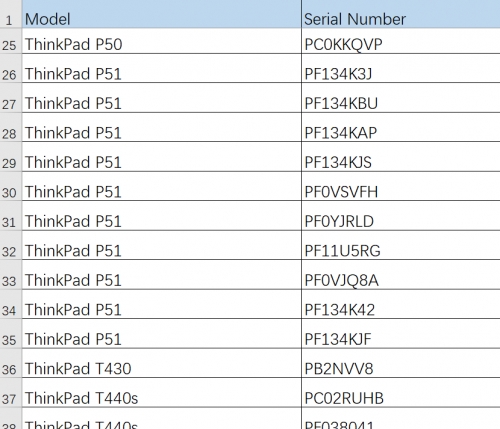Select serial PC02RUHB in row 37

[401, 392]
